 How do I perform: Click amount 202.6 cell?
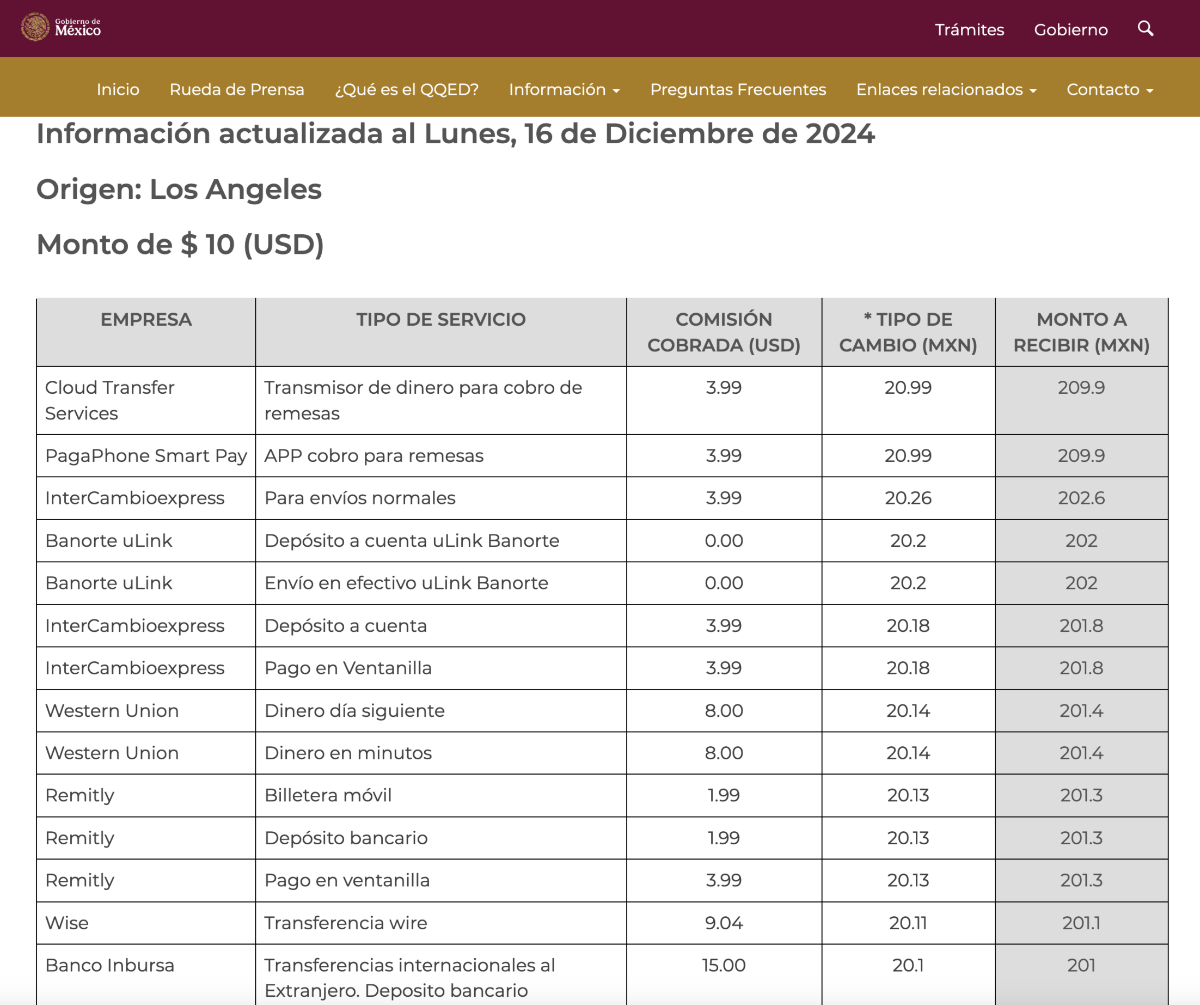(1081, 498)
